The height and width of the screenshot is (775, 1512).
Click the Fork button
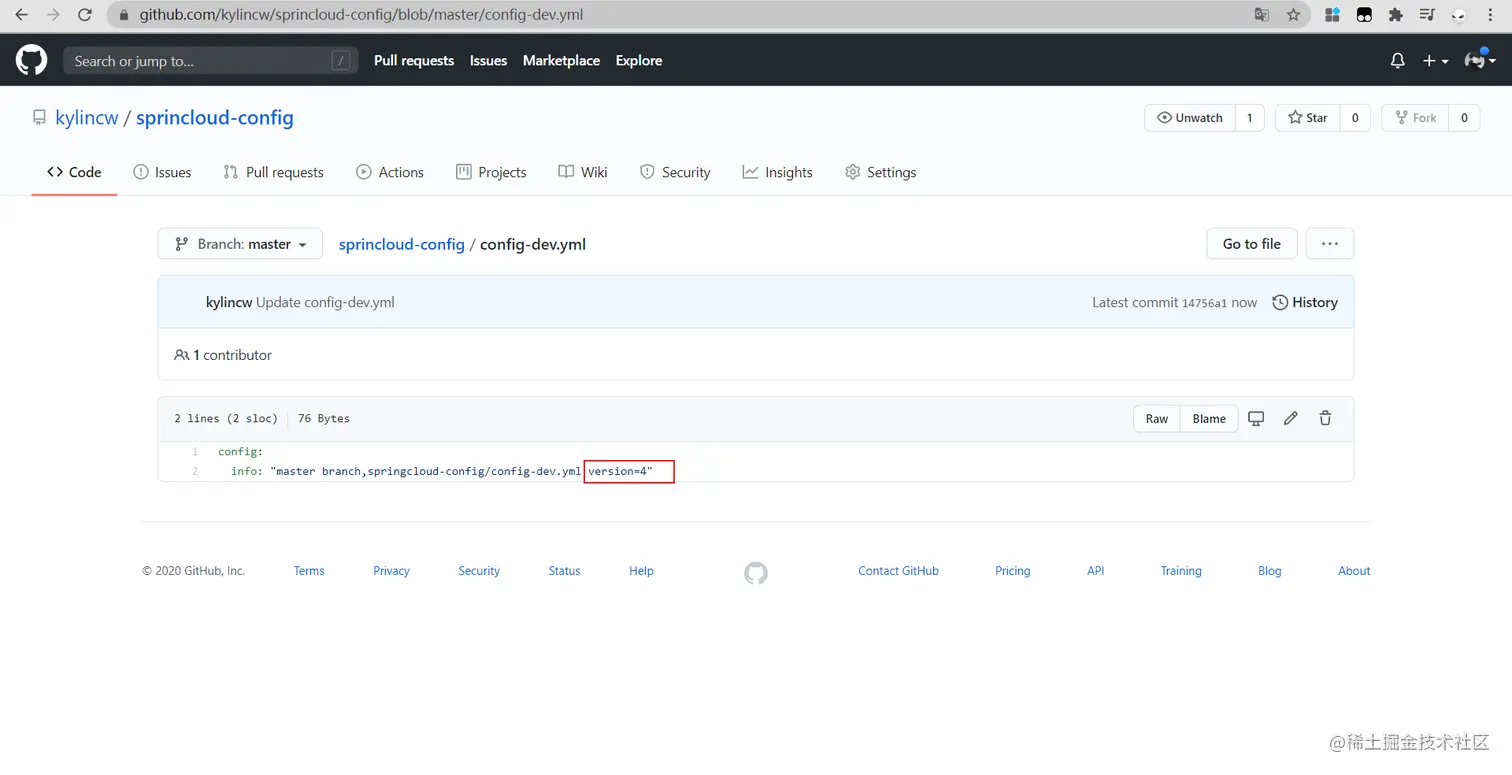[1415, 118]
